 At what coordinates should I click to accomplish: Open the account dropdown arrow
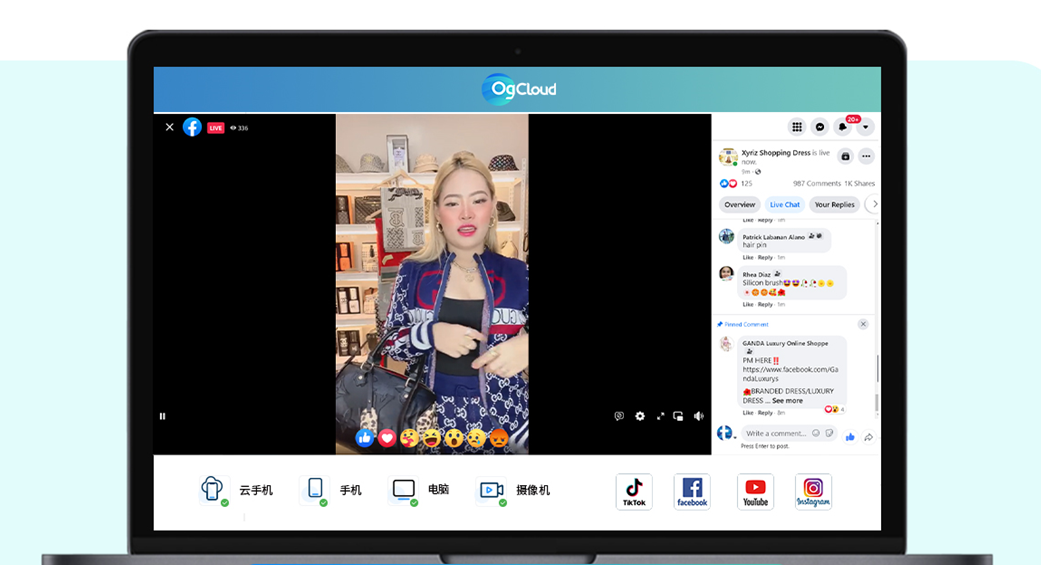coord(865,127)
